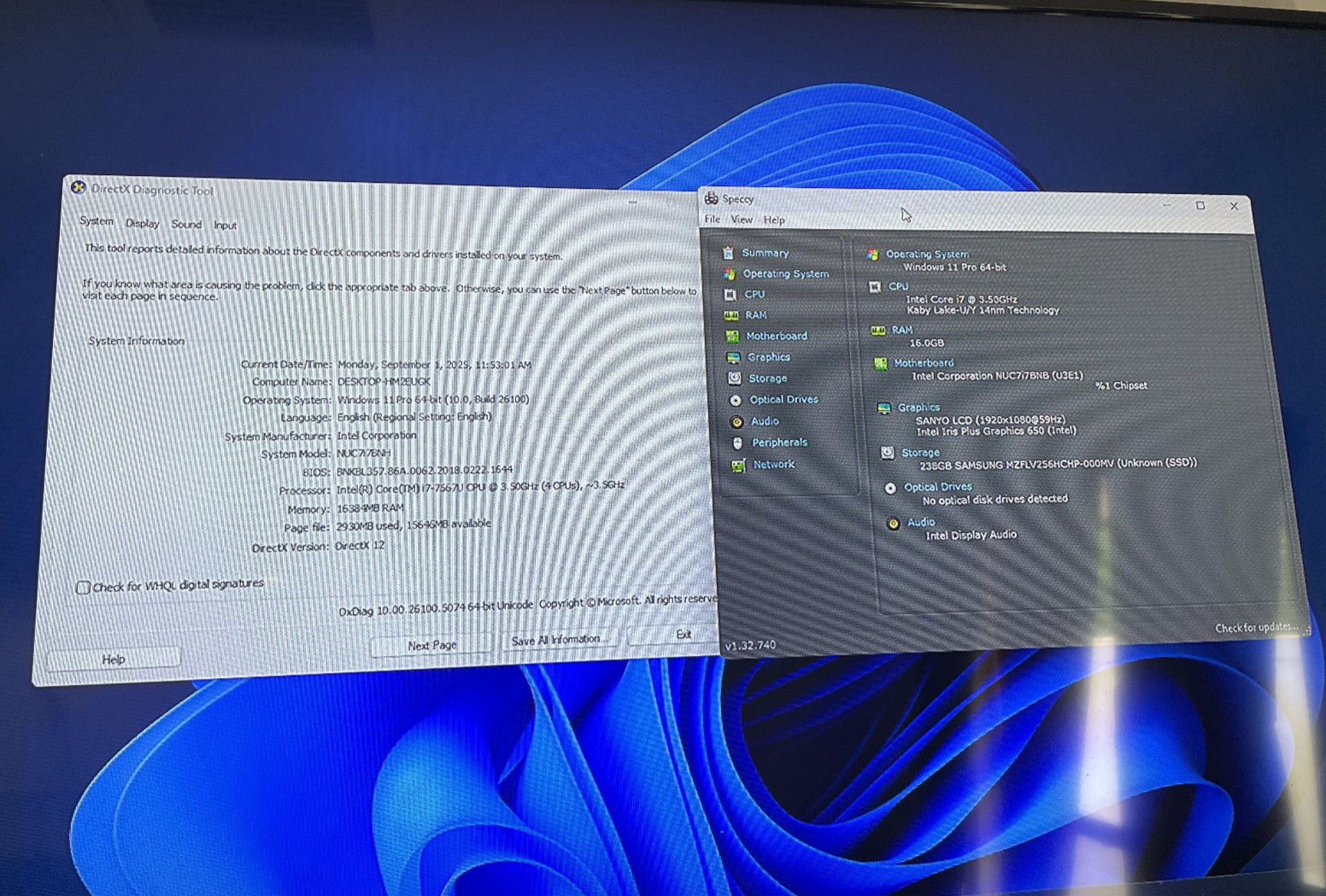Screen dimensions: 1326x896
Task: Open the Audio heading link in summary
Action: pos(921,522)
